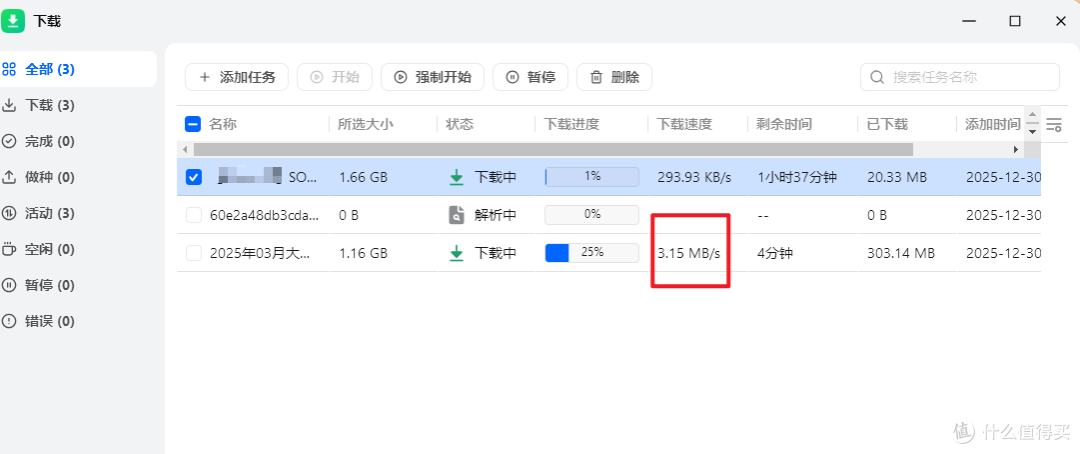Click the 强制开始 button
This screenshot has height=454, width=1080.
[x=433, y=77]
